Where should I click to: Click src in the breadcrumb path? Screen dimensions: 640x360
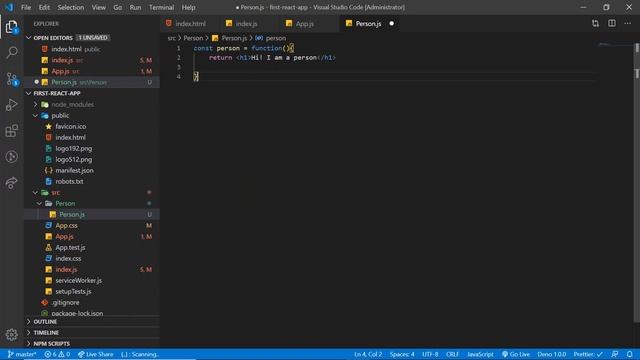click(171, 38)
